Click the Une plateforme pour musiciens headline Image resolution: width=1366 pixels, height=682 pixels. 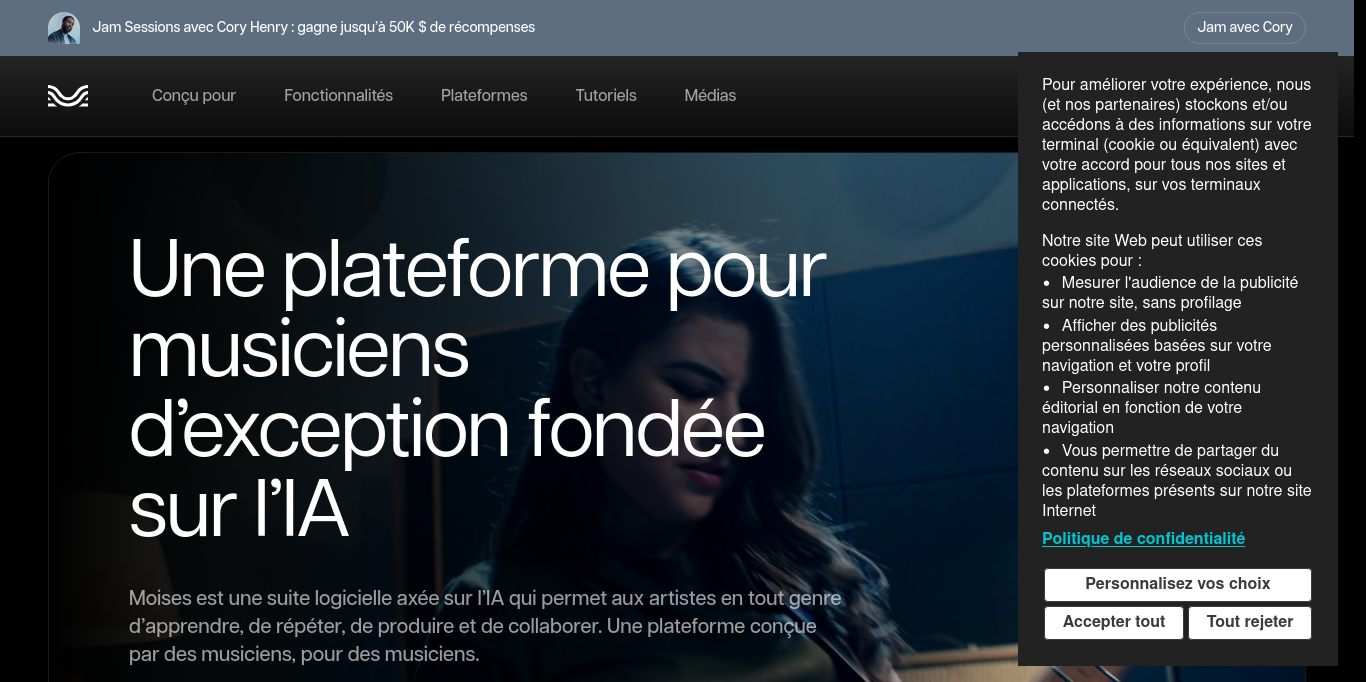coord(478,389)
